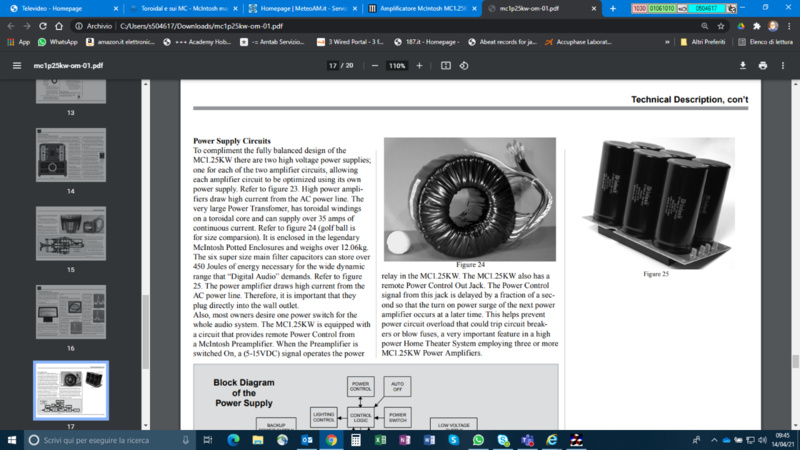Viewport: 800px width, 450px height.
Task: Reload the current page
Action: (51, 26)
